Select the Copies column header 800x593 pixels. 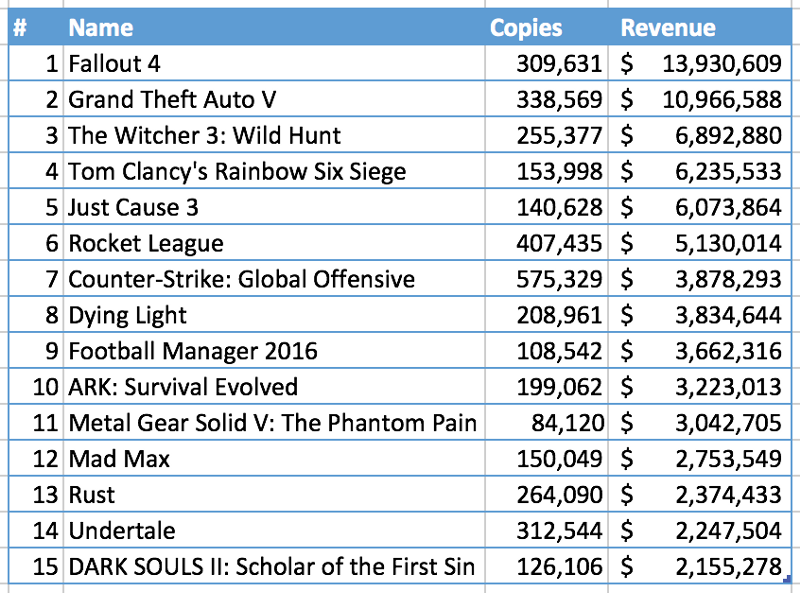[x=546, y=27]
